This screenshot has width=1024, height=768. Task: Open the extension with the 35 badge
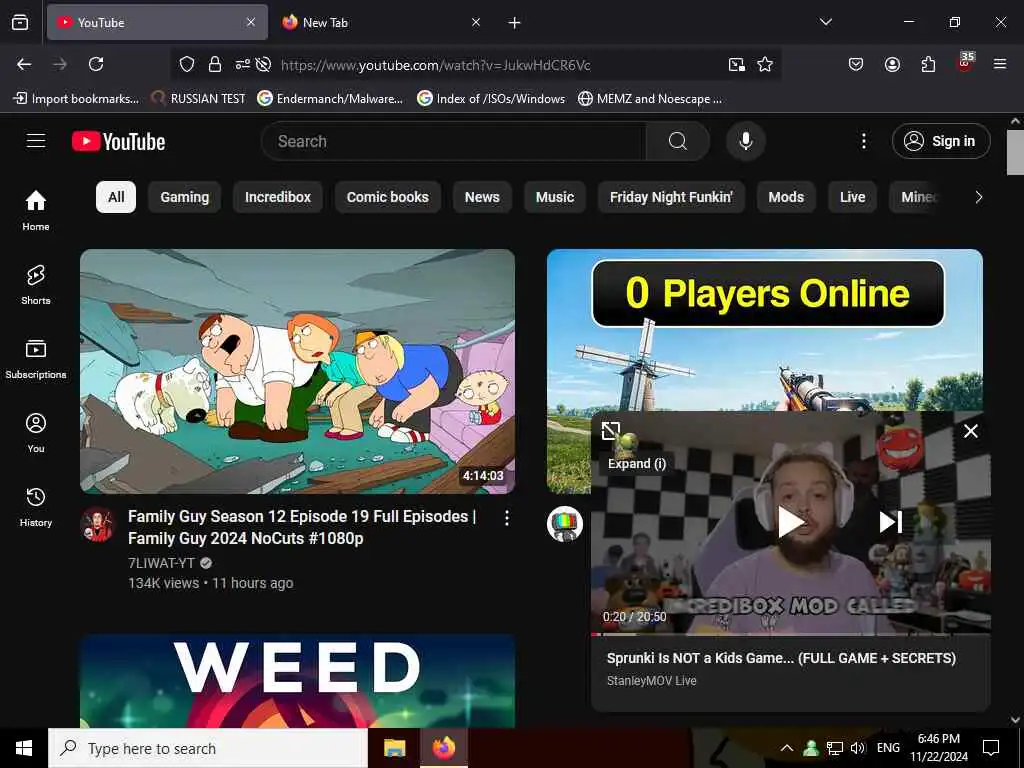point(965,63)
